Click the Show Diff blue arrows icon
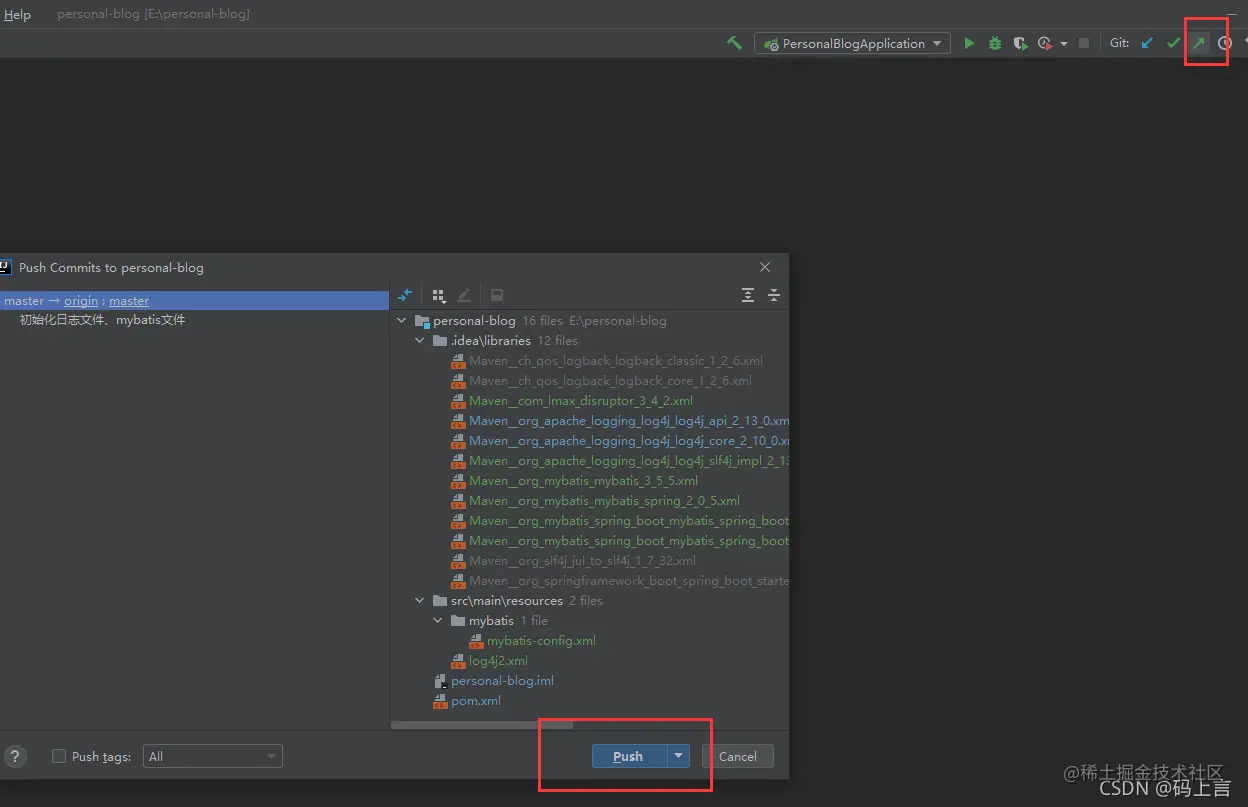 405,295
